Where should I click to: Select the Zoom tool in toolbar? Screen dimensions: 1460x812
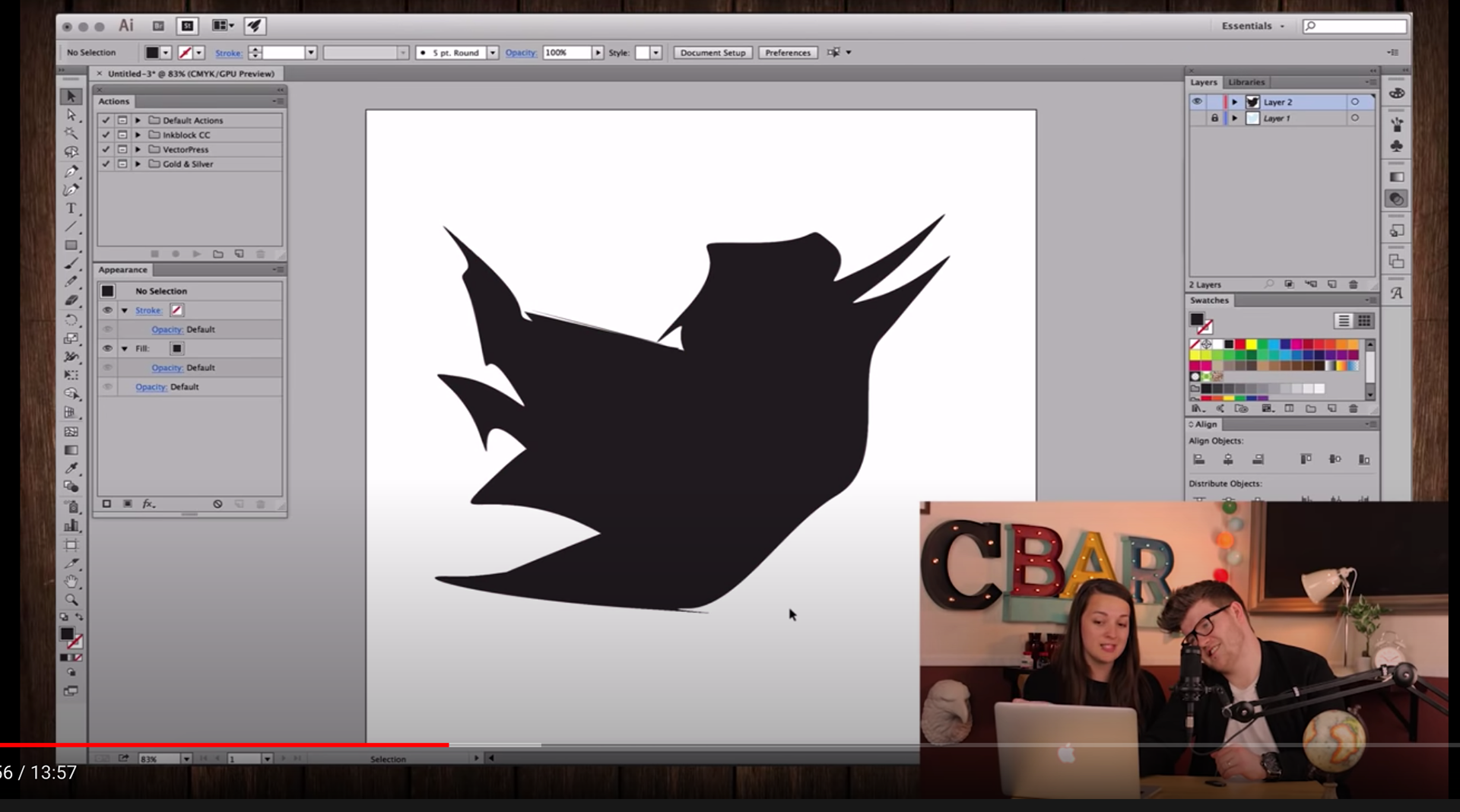(x=71, y=600)
